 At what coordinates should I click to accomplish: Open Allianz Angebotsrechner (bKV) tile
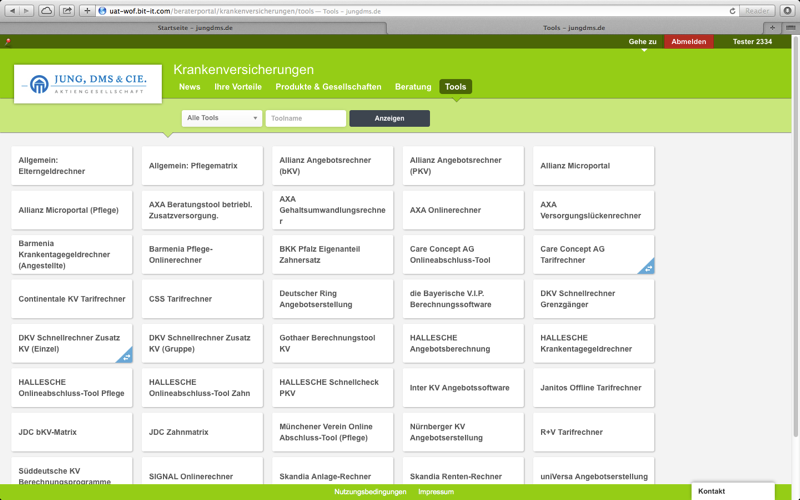[x=333, y=166]
